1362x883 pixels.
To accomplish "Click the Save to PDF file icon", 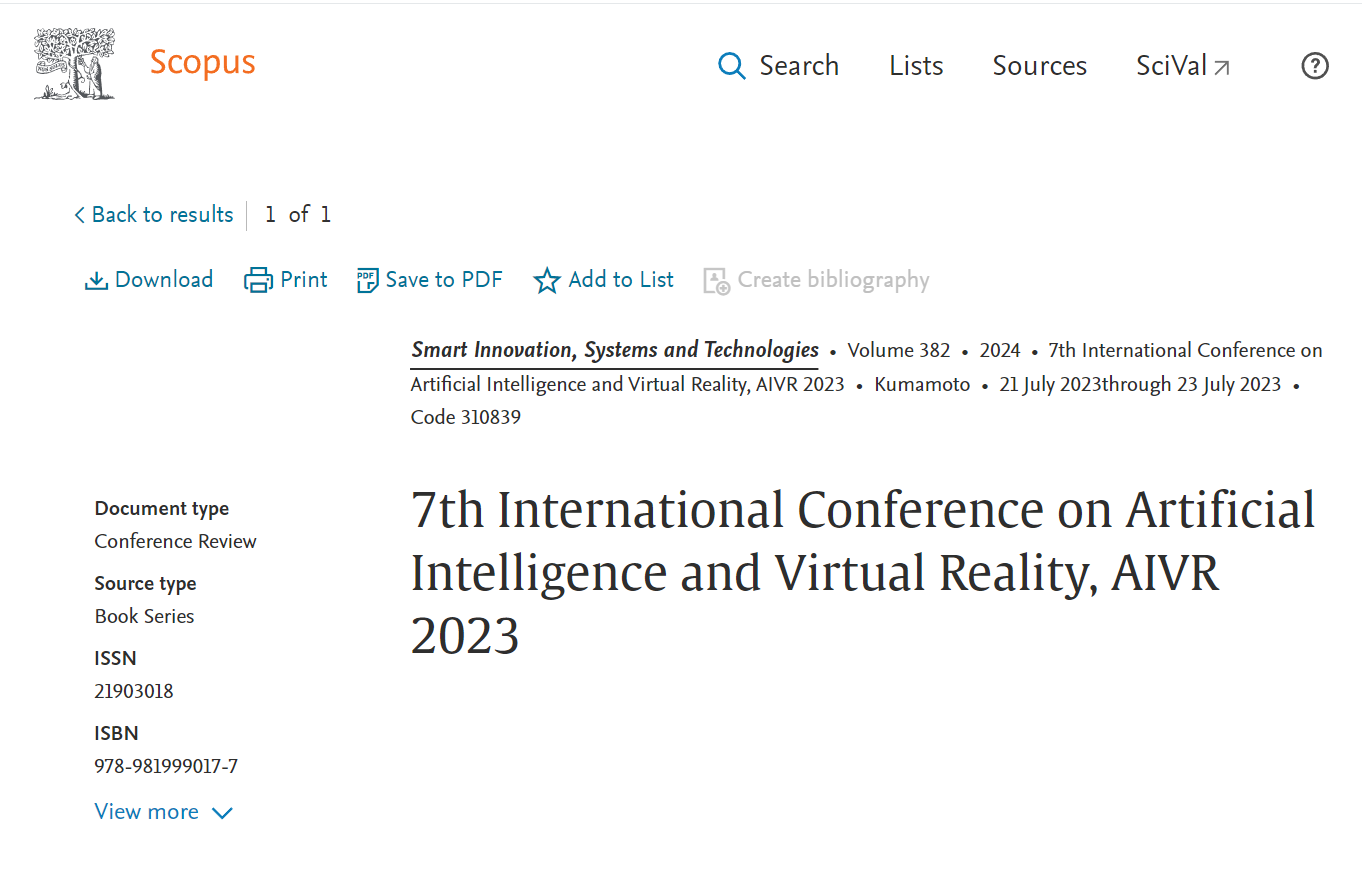I will tap(367, 281).
